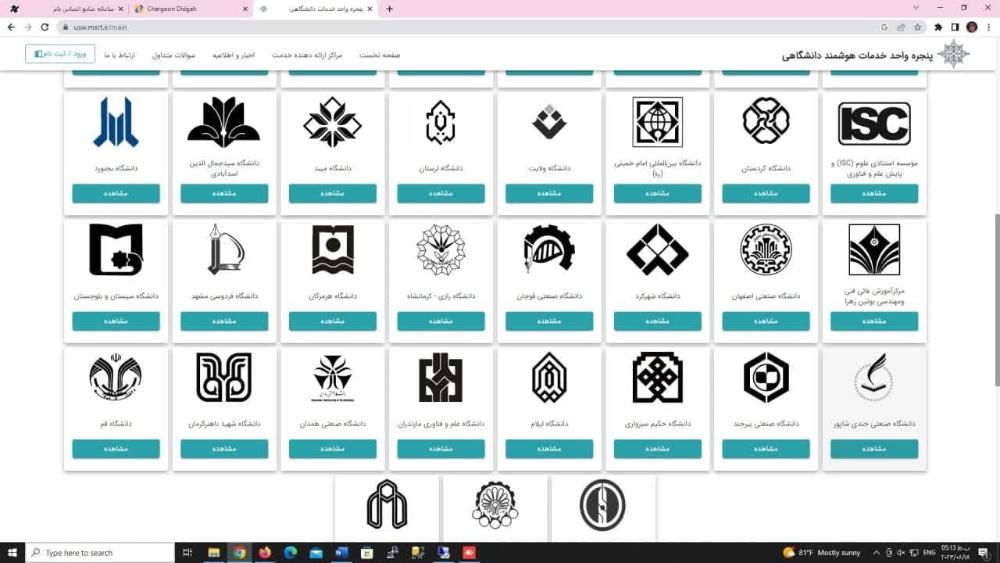Click the Shahid Bahonar University of Kerman logo

[x=224, y=377]
